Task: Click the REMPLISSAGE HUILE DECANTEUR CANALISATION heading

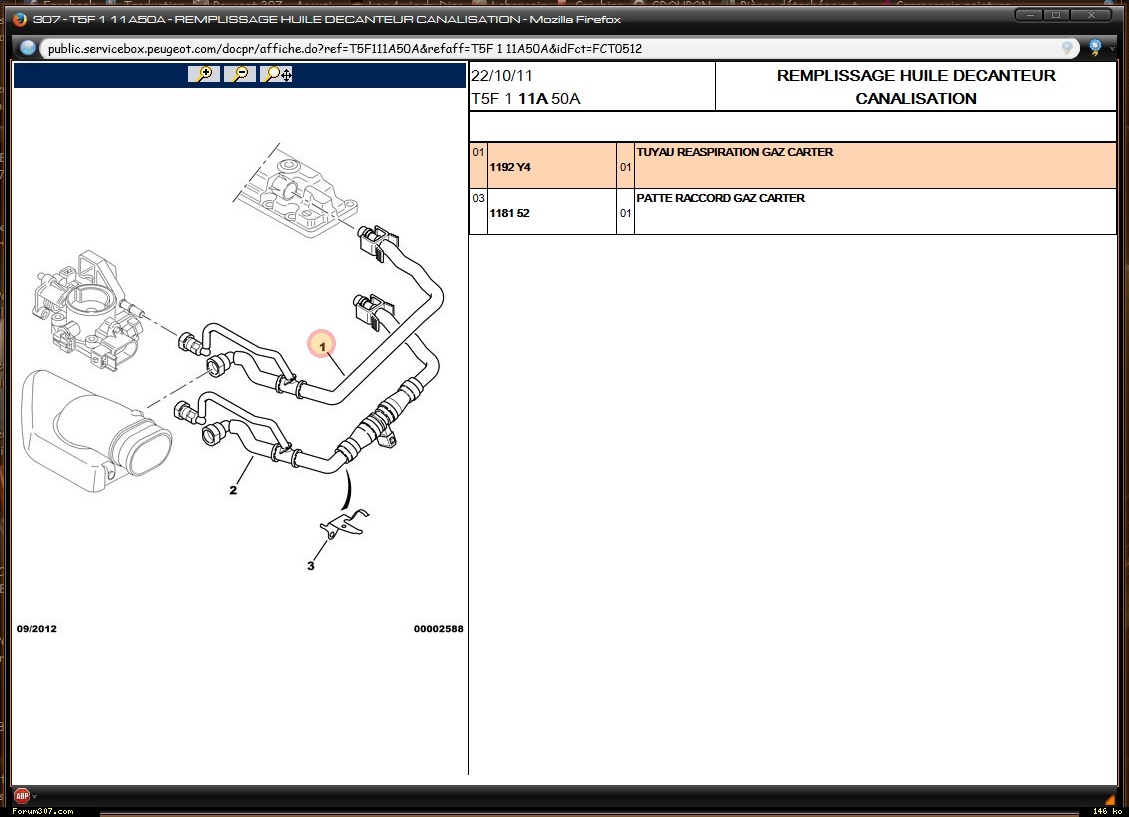Action: pyautogui.click(x=915, y=87)
